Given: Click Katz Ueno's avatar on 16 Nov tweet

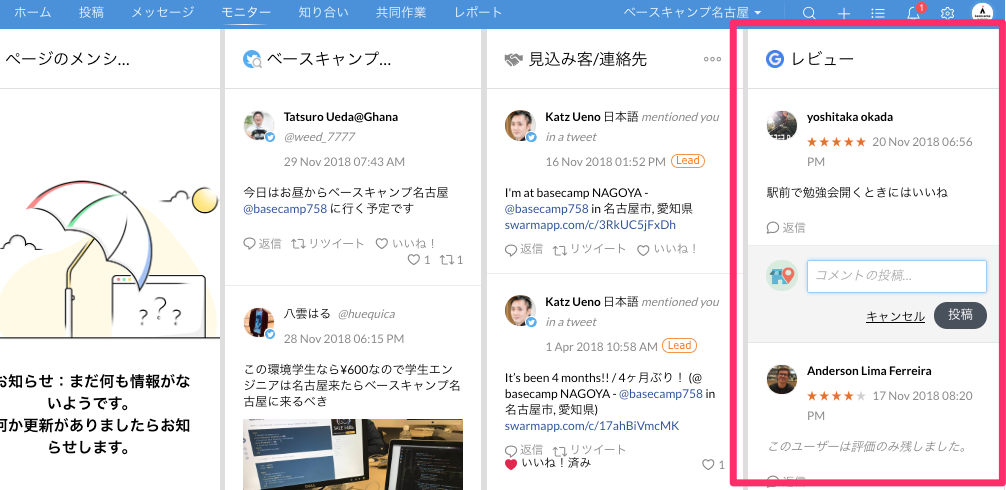Looking at the screenshot, I should [520, 126].
